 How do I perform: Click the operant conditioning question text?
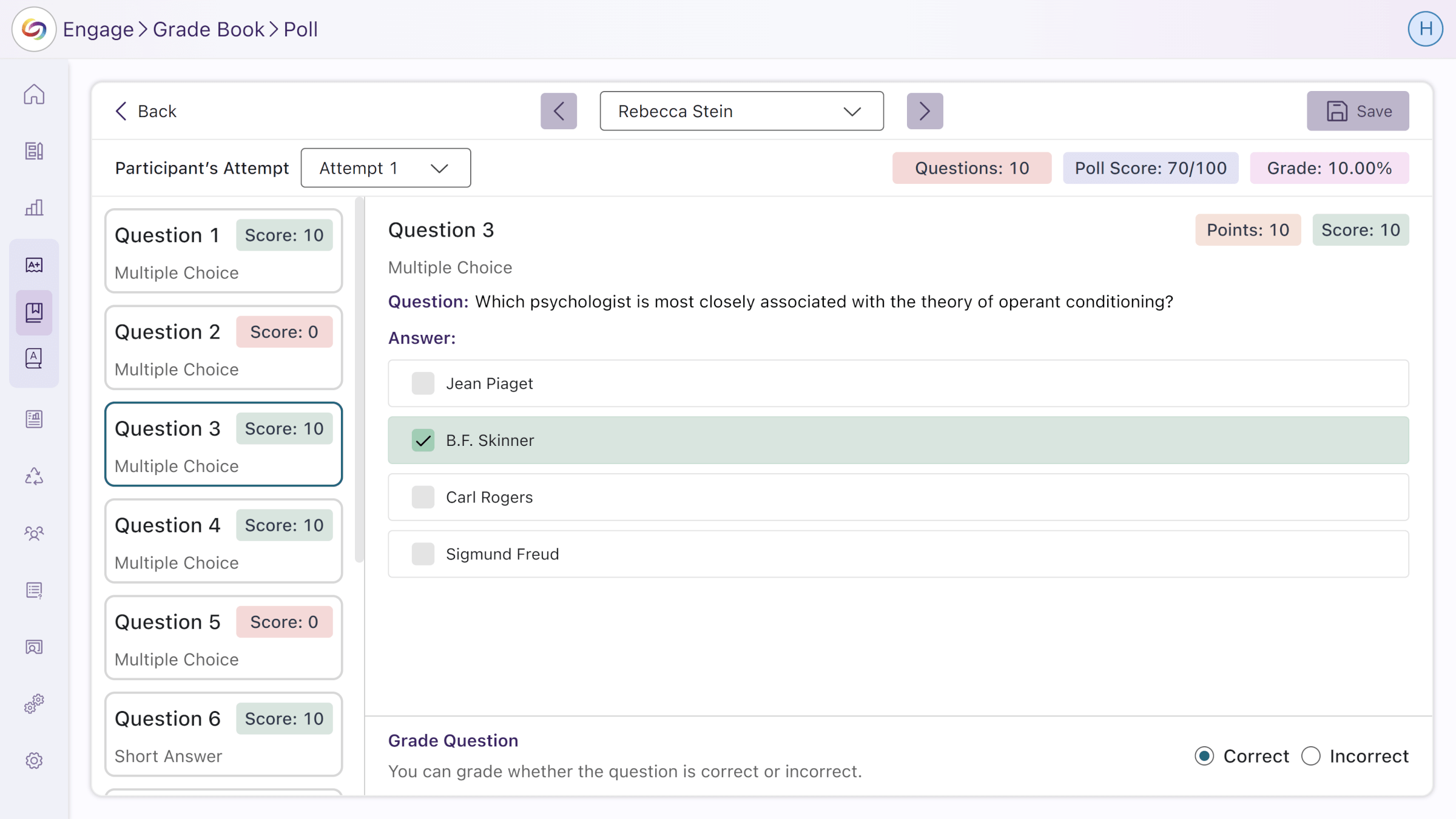click(x=824, y=302)
